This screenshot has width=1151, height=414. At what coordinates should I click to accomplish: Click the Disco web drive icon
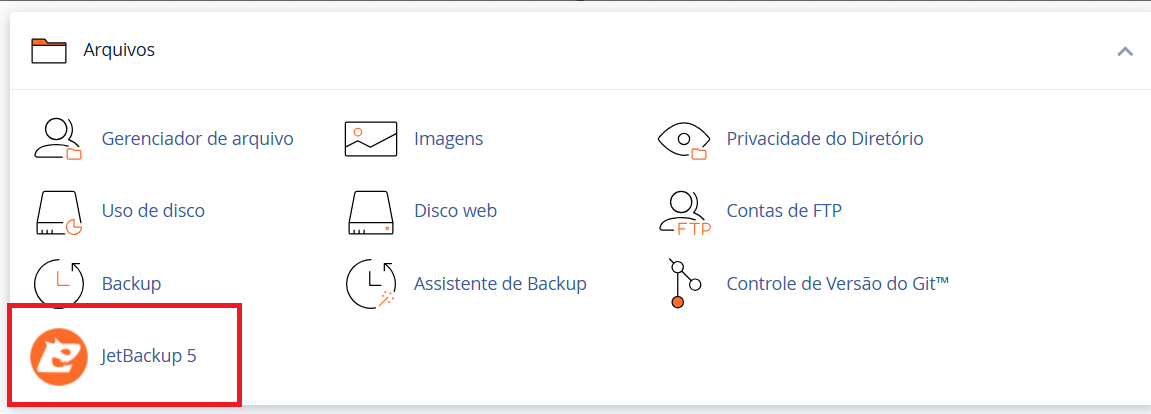(x=371, y=211)
